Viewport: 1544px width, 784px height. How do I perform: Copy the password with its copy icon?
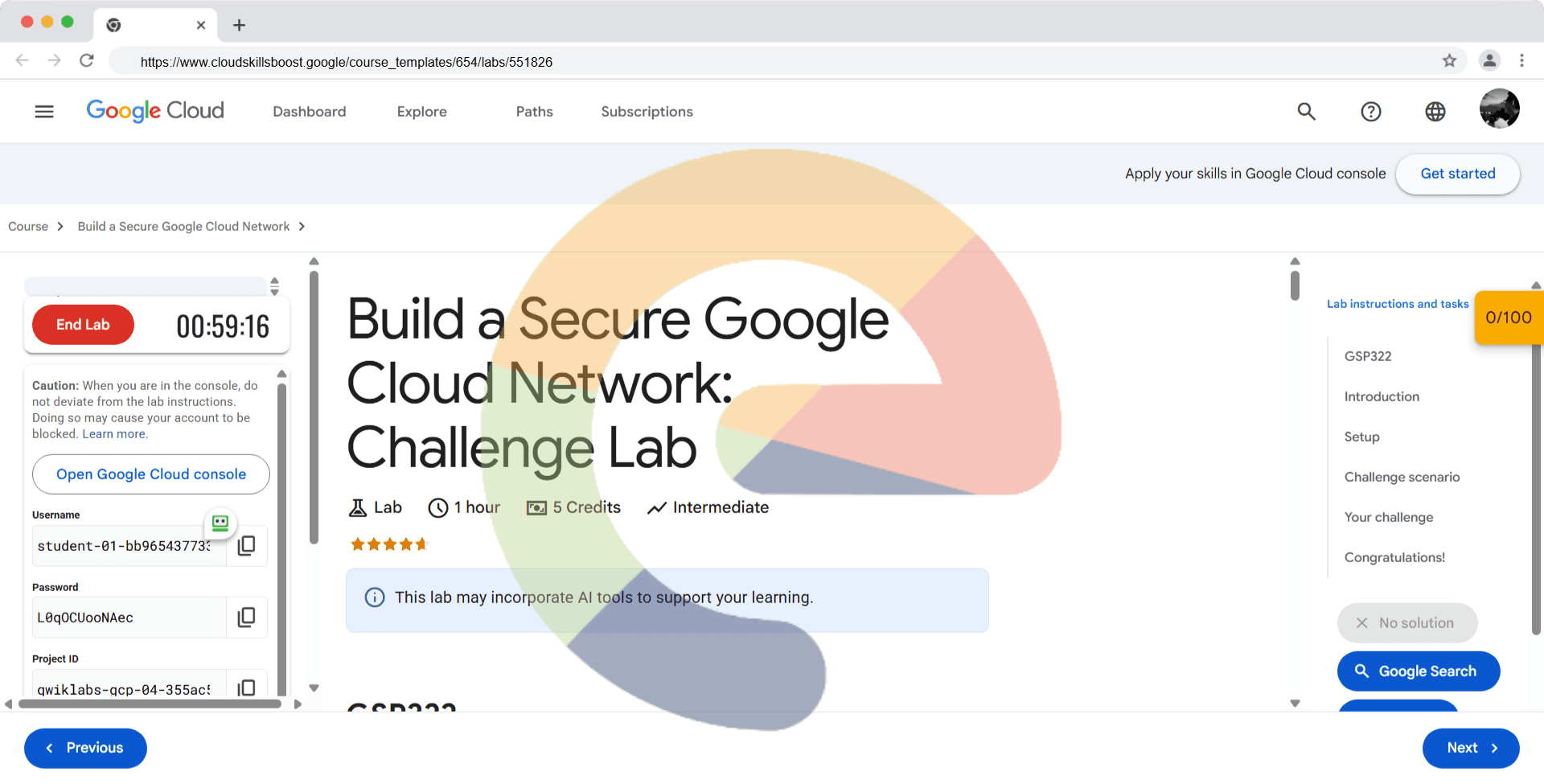[247, 617]
